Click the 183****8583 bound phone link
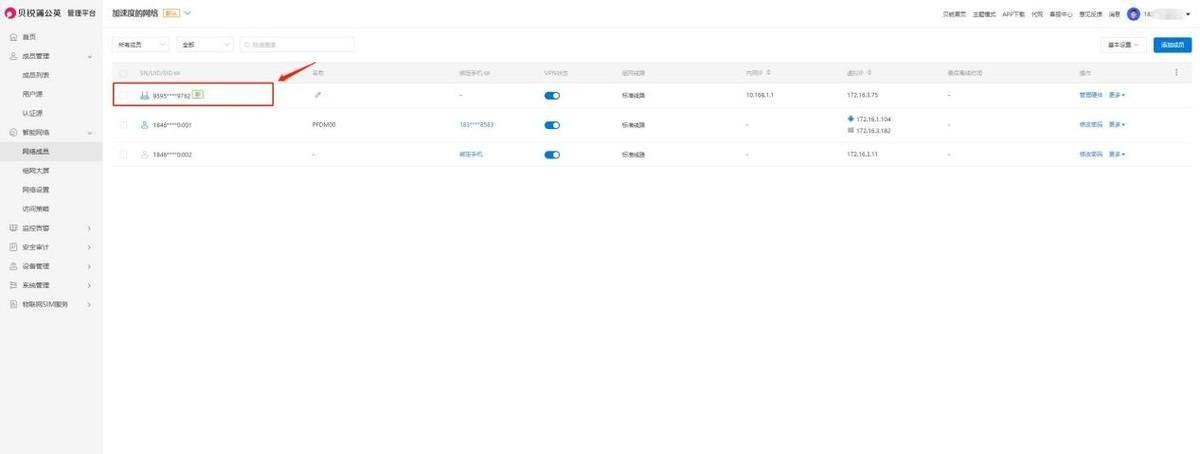The width and height of the screenshot is (1200, 454). click(477, 125)
